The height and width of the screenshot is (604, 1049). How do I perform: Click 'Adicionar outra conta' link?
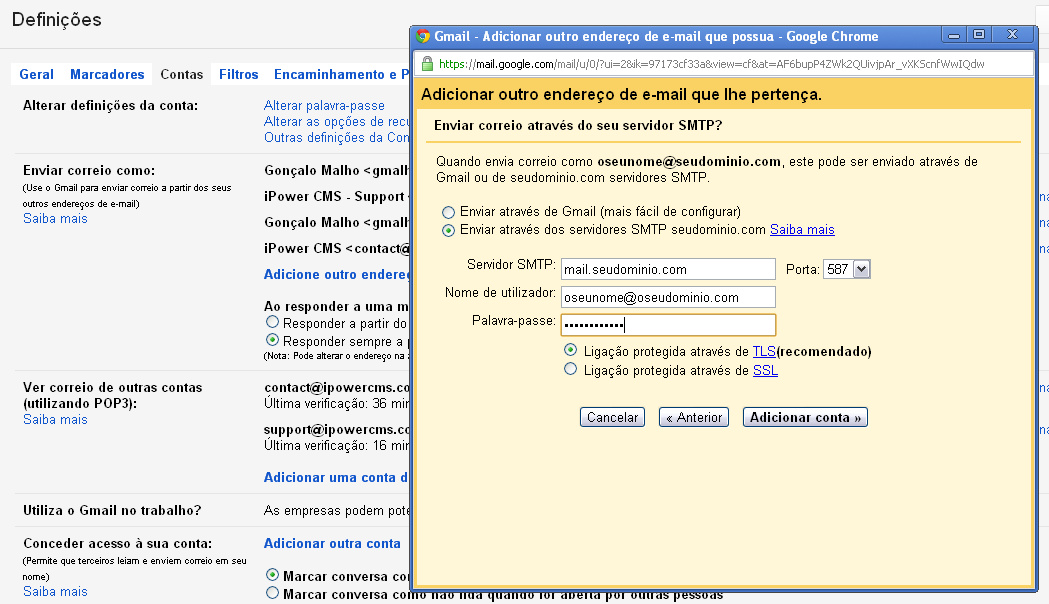point(332,544)
